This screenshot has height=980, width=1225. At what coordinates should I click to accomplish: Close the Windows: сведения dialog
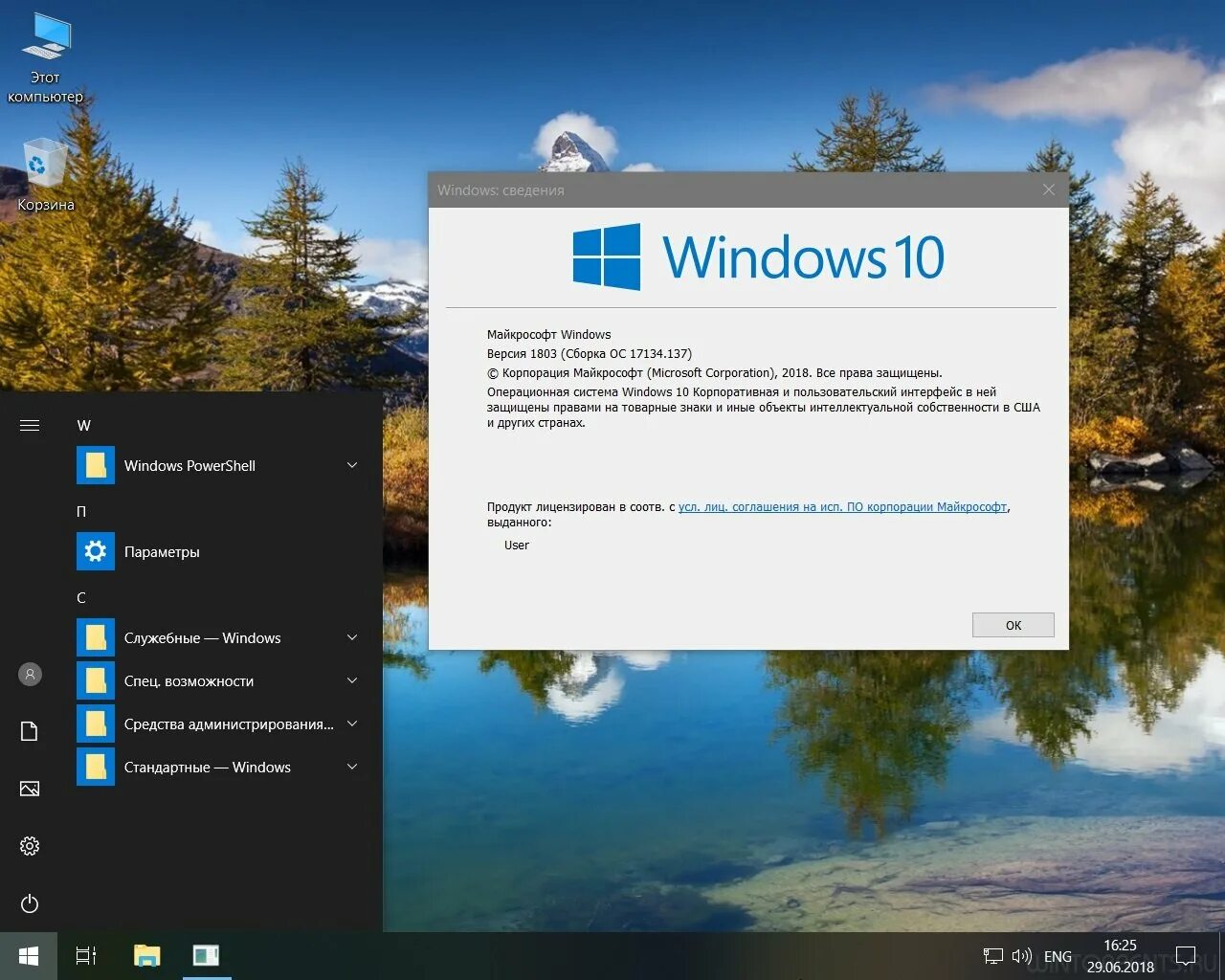(1049, 189)
